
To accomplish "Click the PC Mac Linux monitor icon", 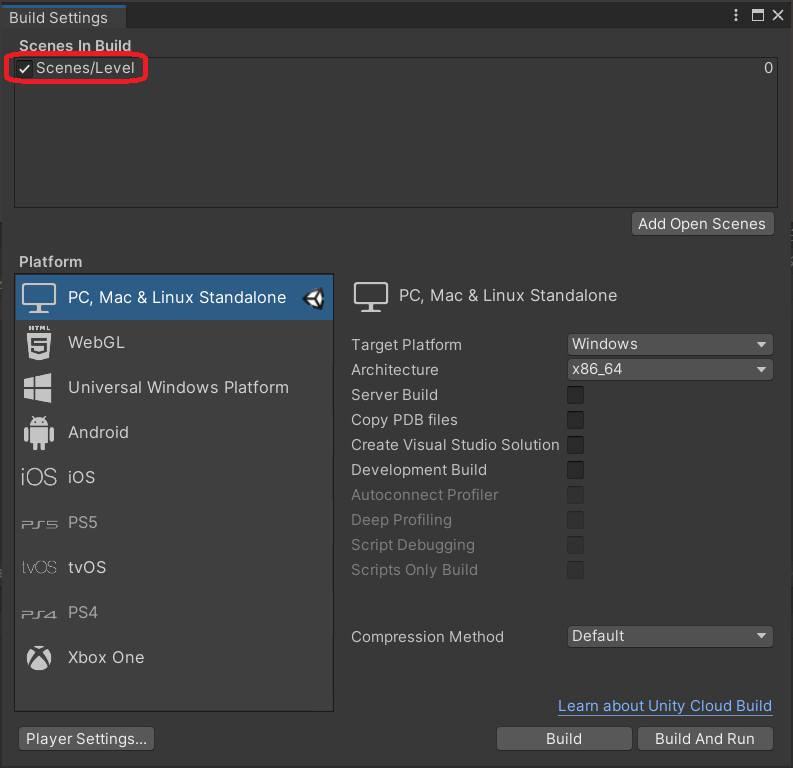I will tap(39, 298).
